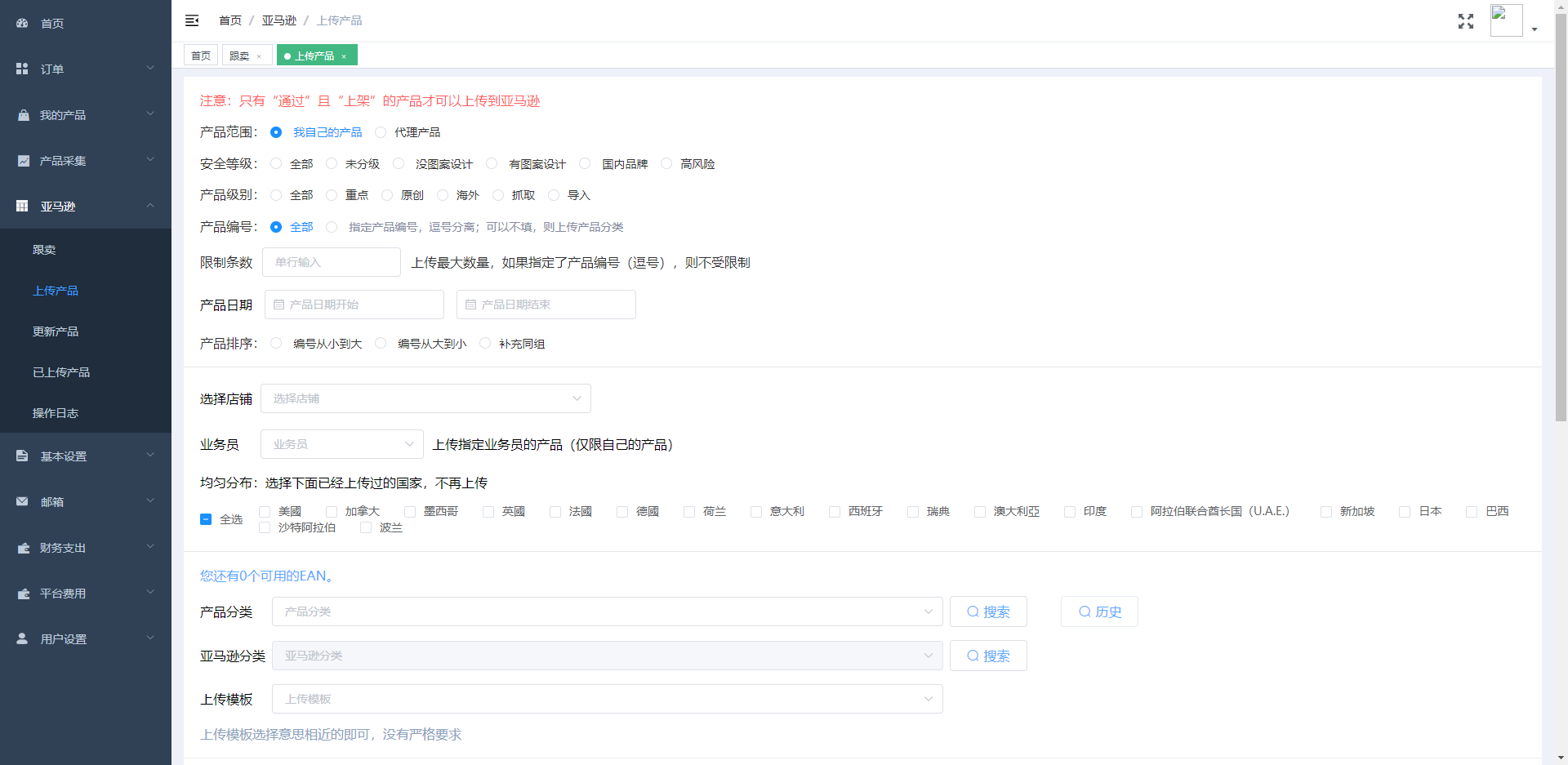The width and height of the screenshot is (1568, 765).
Task: Click the 用户设置 person icon
Action: (x=22, y=638)
